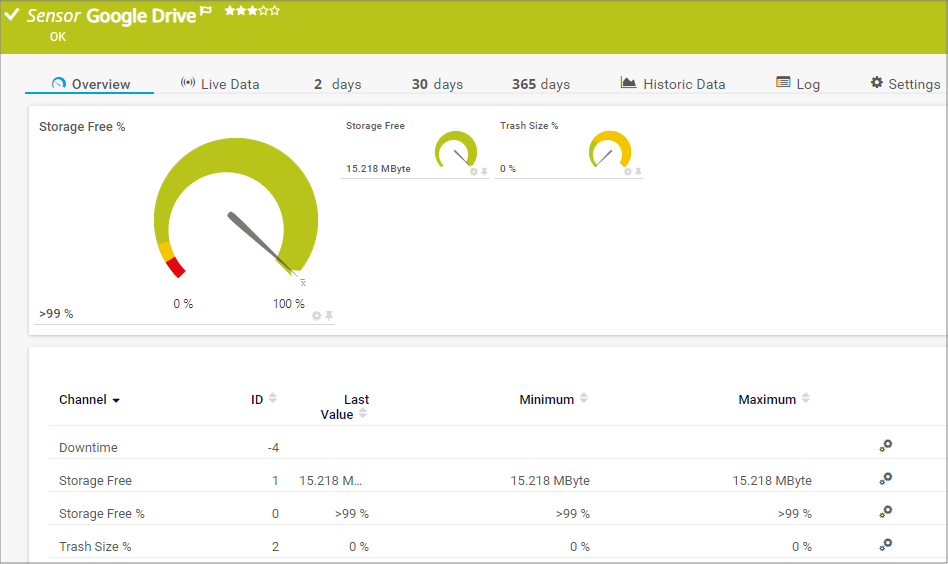Click the Minimum column header
Viewport: 948px width, 564px height.
pos(547,399)
